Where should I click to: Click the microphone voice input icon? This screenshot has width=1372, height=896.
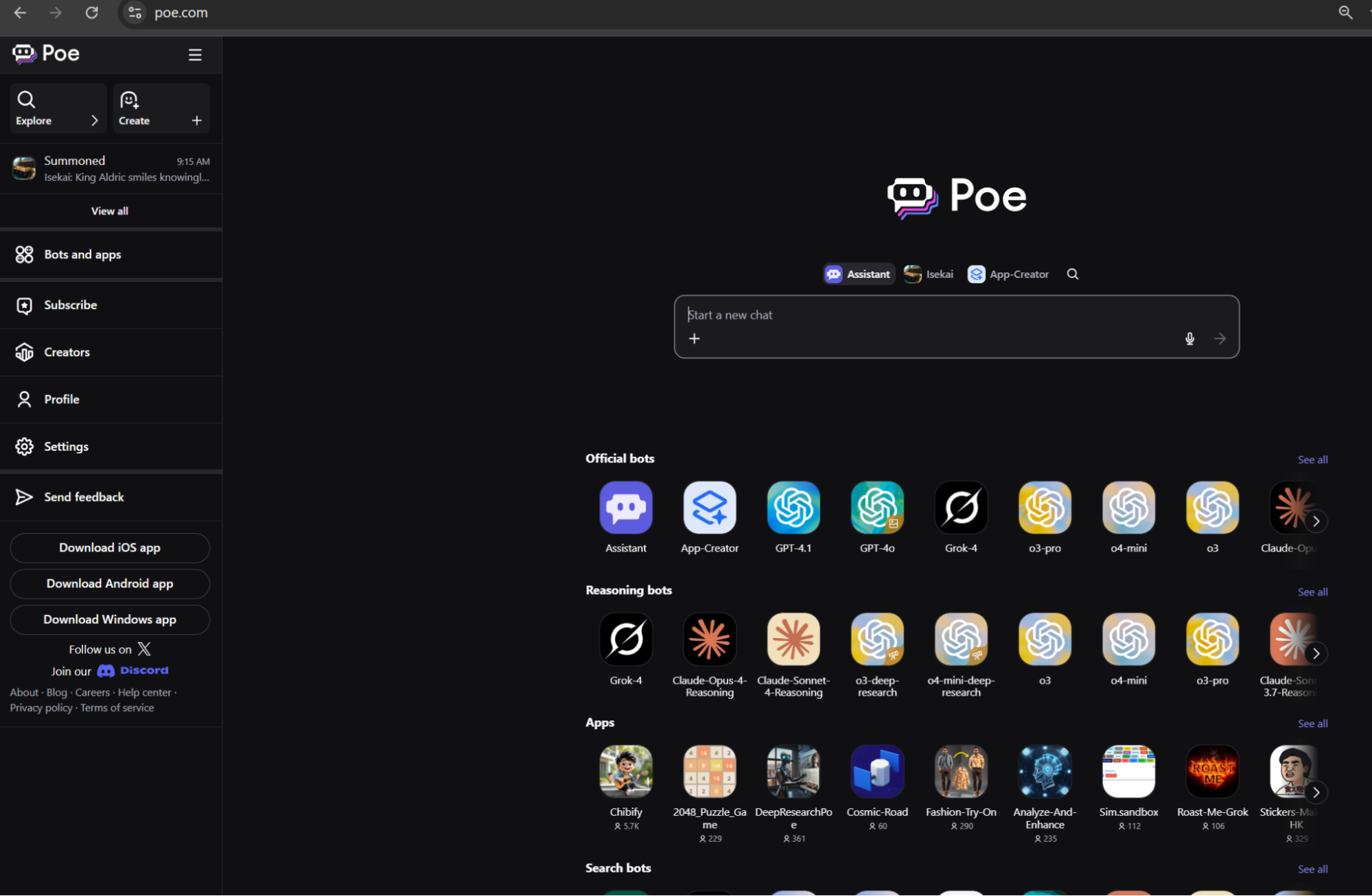pyautogui.click(x=1189, y=338)
